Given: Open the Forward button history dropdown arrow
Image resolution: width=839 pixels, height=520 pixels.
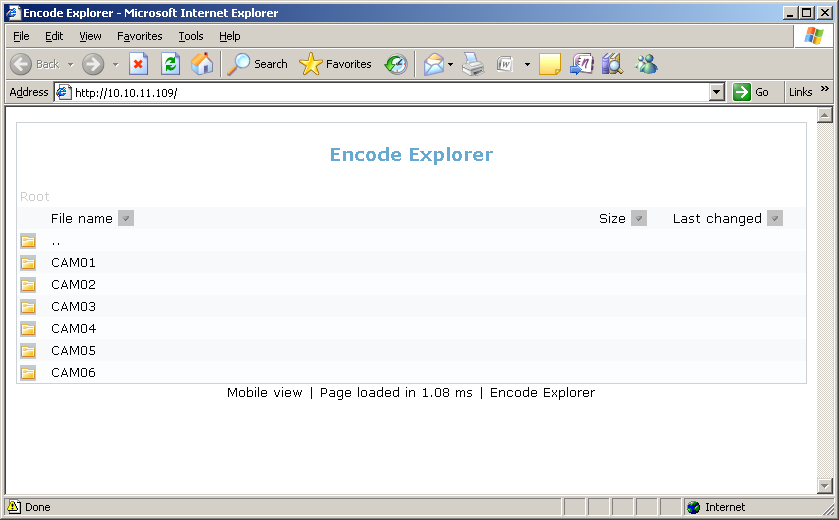Looking at the screenshot, I should (115, 64).
